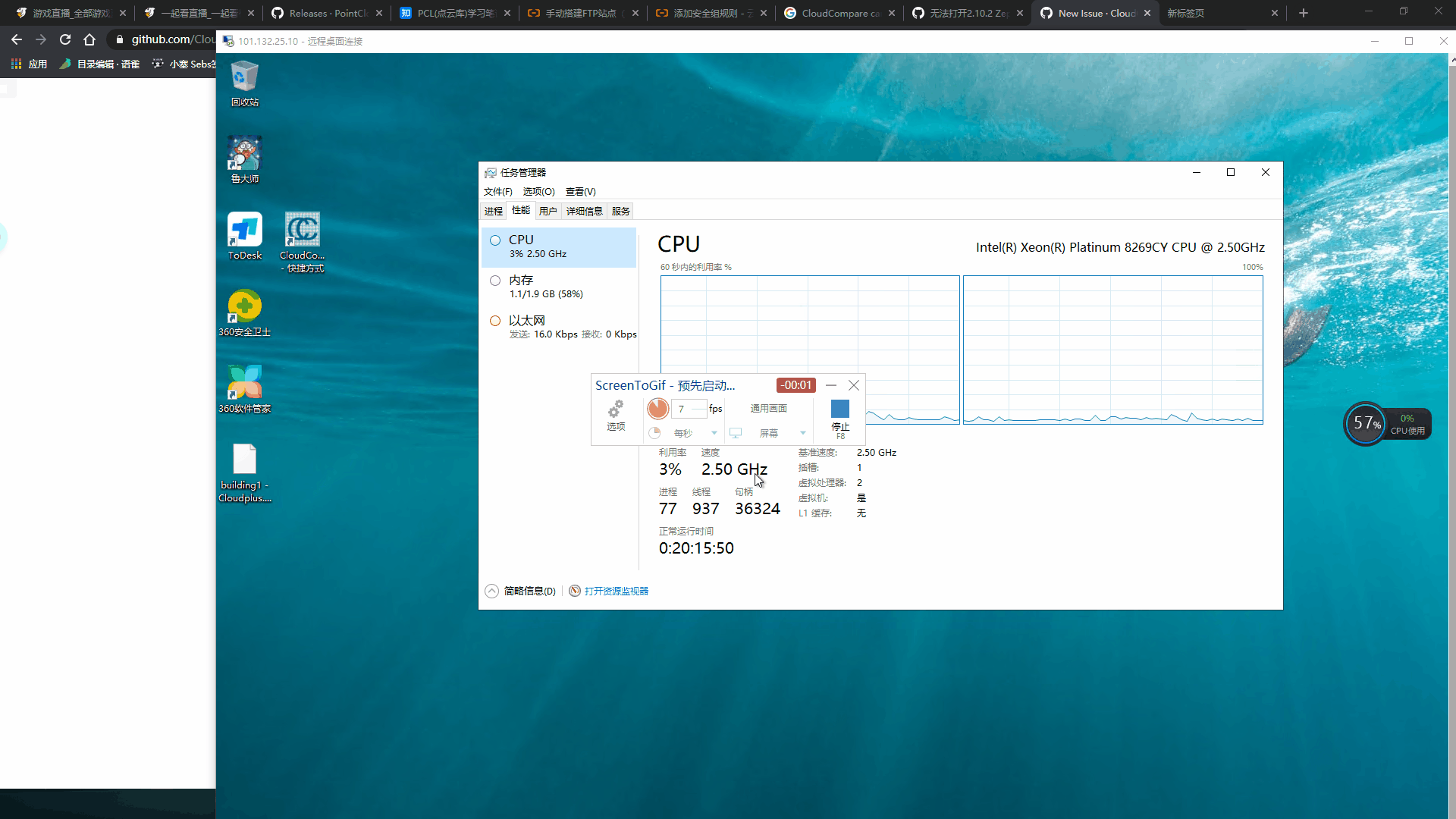
Task: Switch to the 详细信息 details tab
Action: tap(584, 211)
